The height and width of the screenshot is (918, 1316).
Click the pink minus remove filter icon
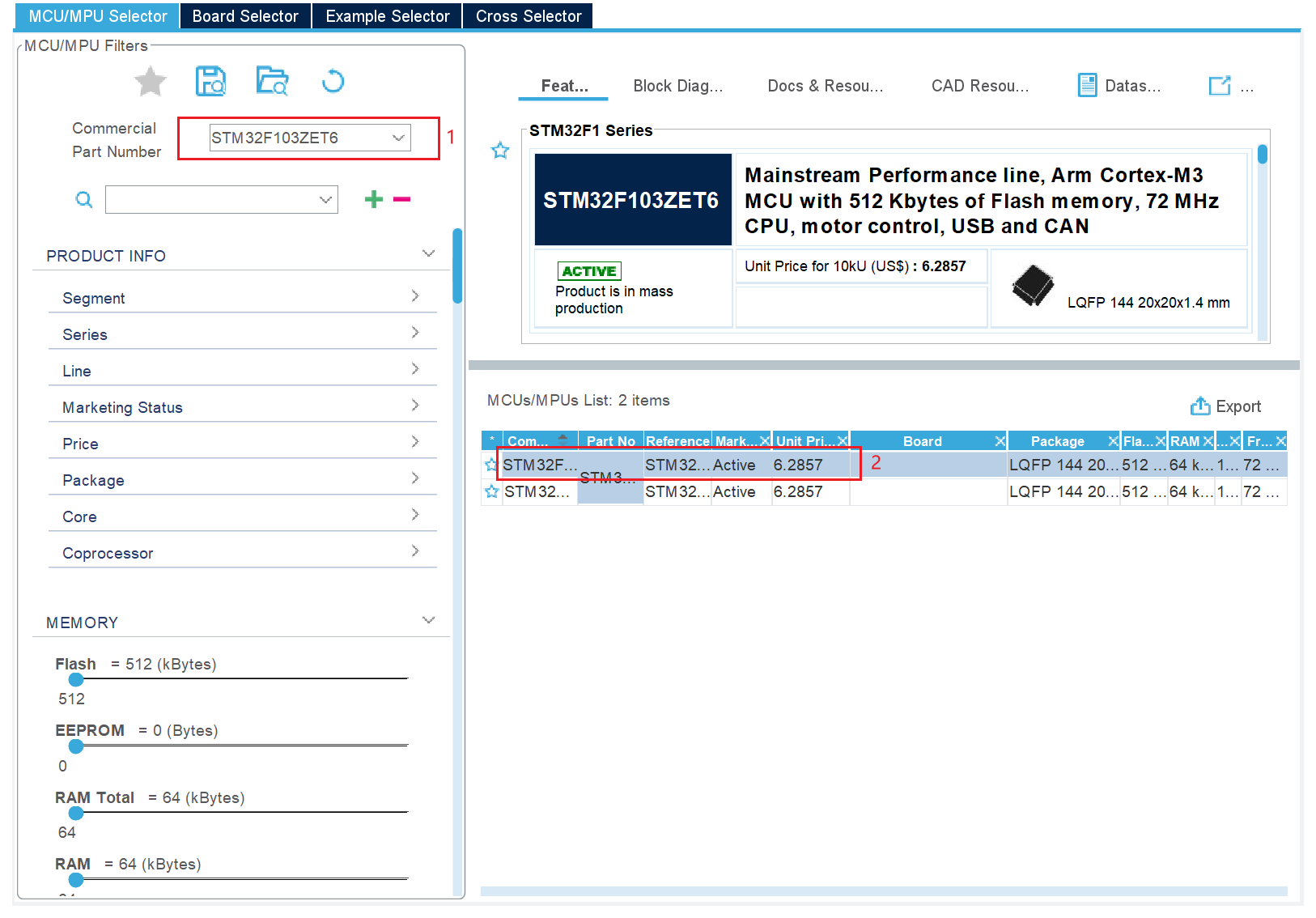pyautogui.click(x=401, y=199)
